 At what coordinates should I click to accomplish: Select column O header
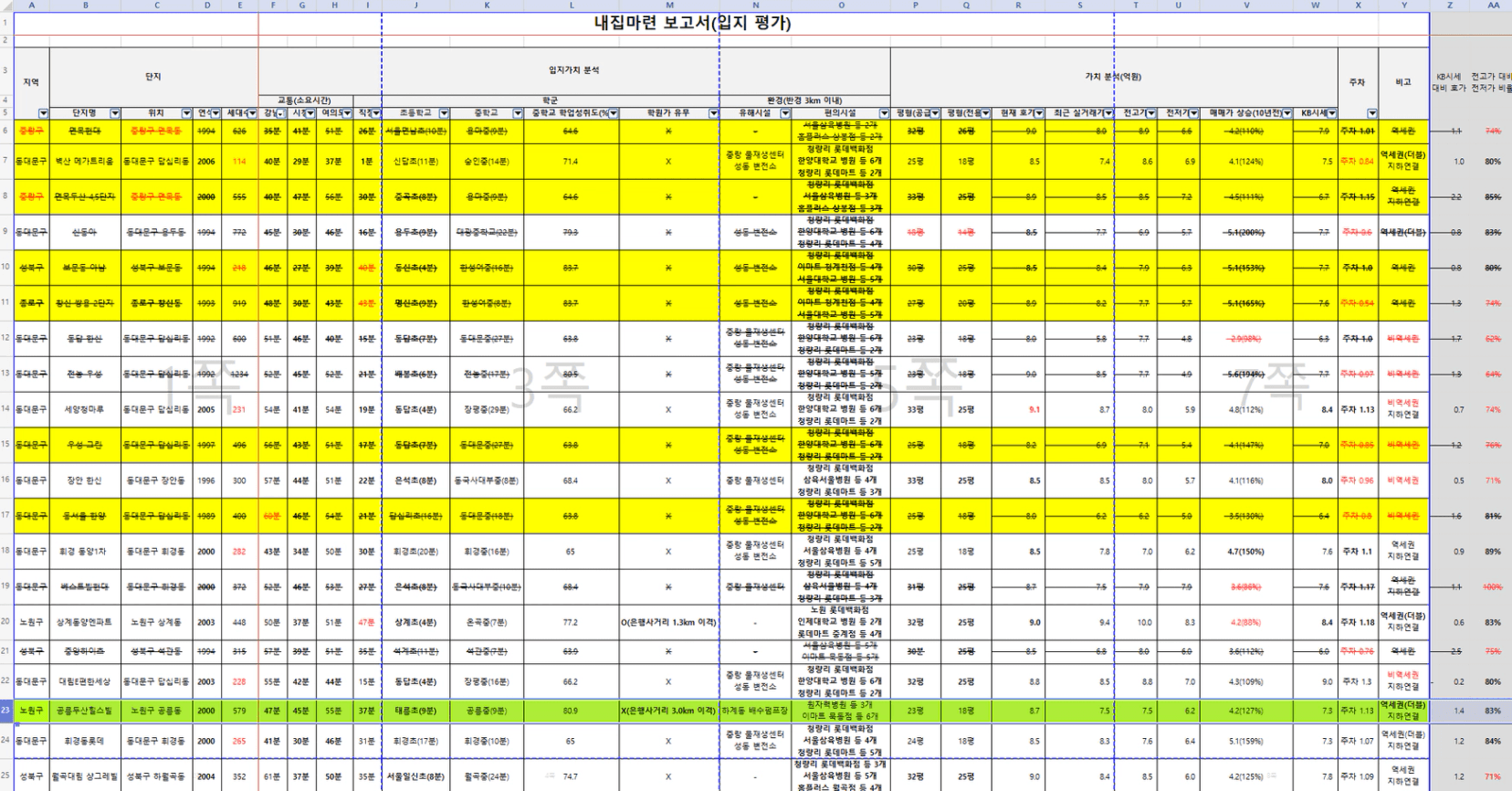(x=841, y=5)
